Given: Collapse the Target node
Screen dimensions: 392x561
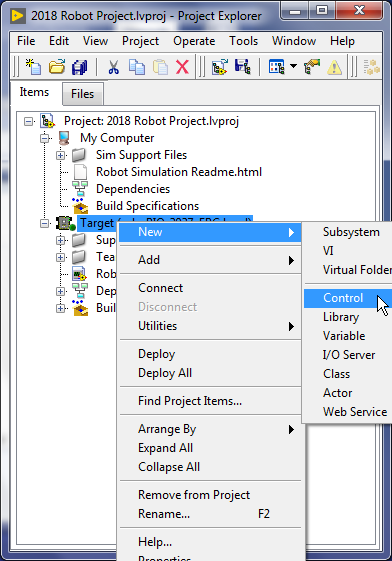Looking at the screenshot, I should point(44,224).
